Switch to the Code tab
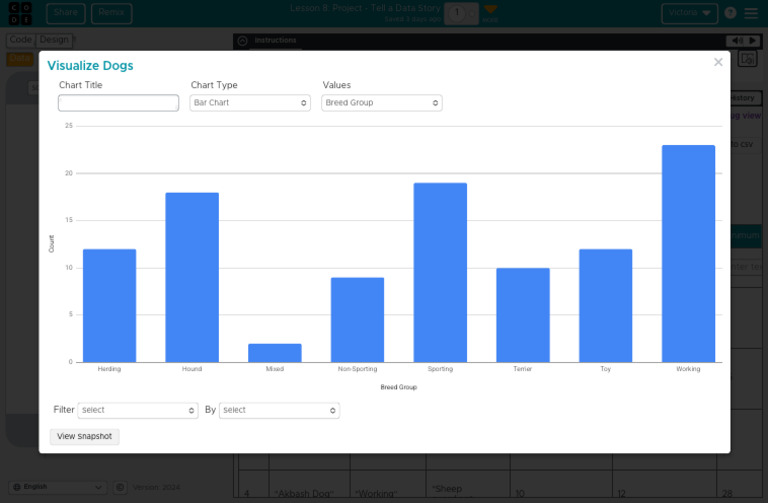The width and height of the screenshot is (768, 503). 21,40
